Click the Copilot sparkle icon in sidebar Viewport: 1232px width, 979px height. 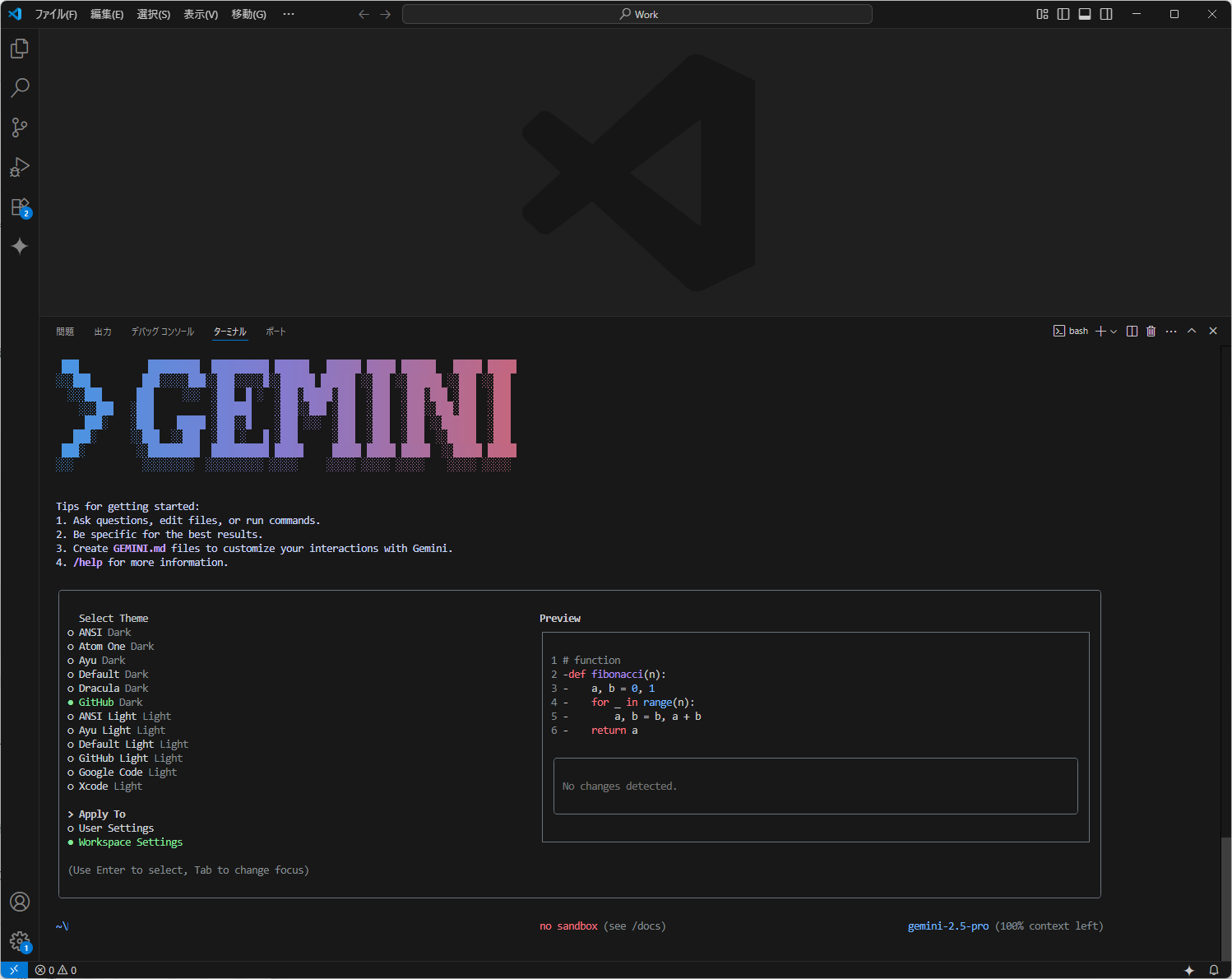pyautogui.click(x=19, y=246)
